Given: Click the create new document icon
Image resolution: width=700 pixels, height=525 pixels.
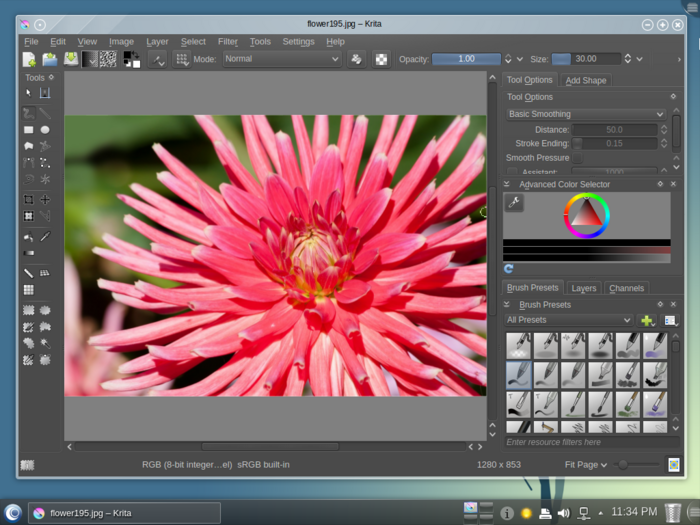Looking at the screenshot, I should coord(29,59).
